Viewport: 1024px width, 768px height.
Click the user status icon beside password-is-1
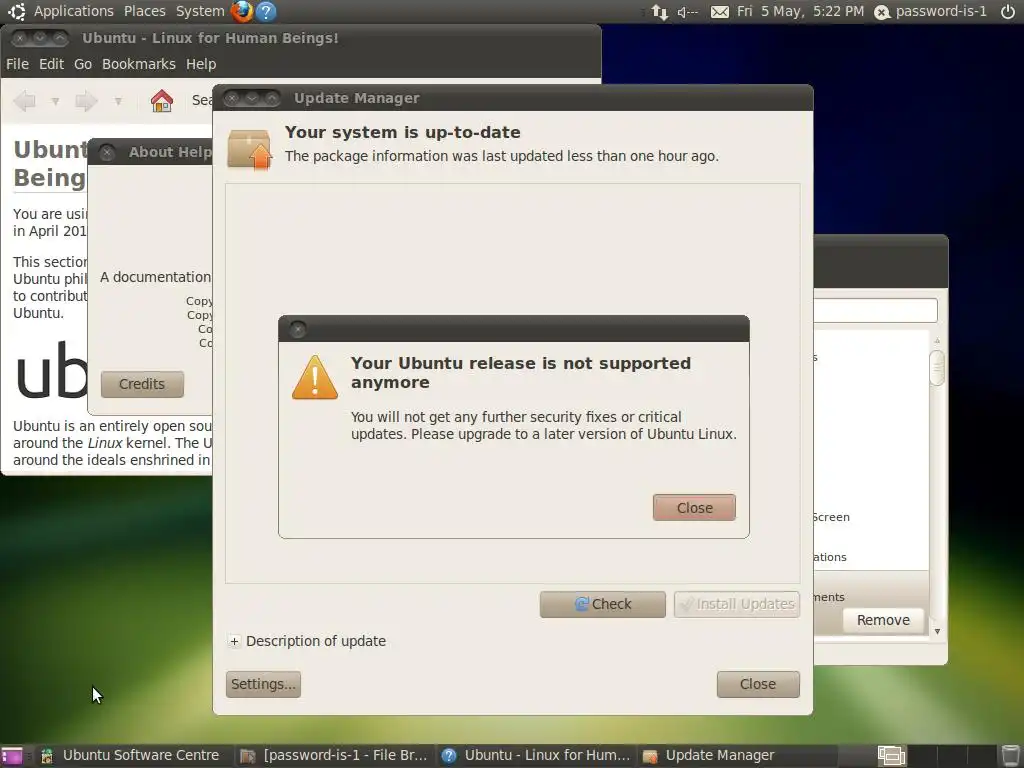(x=882, y=12)
